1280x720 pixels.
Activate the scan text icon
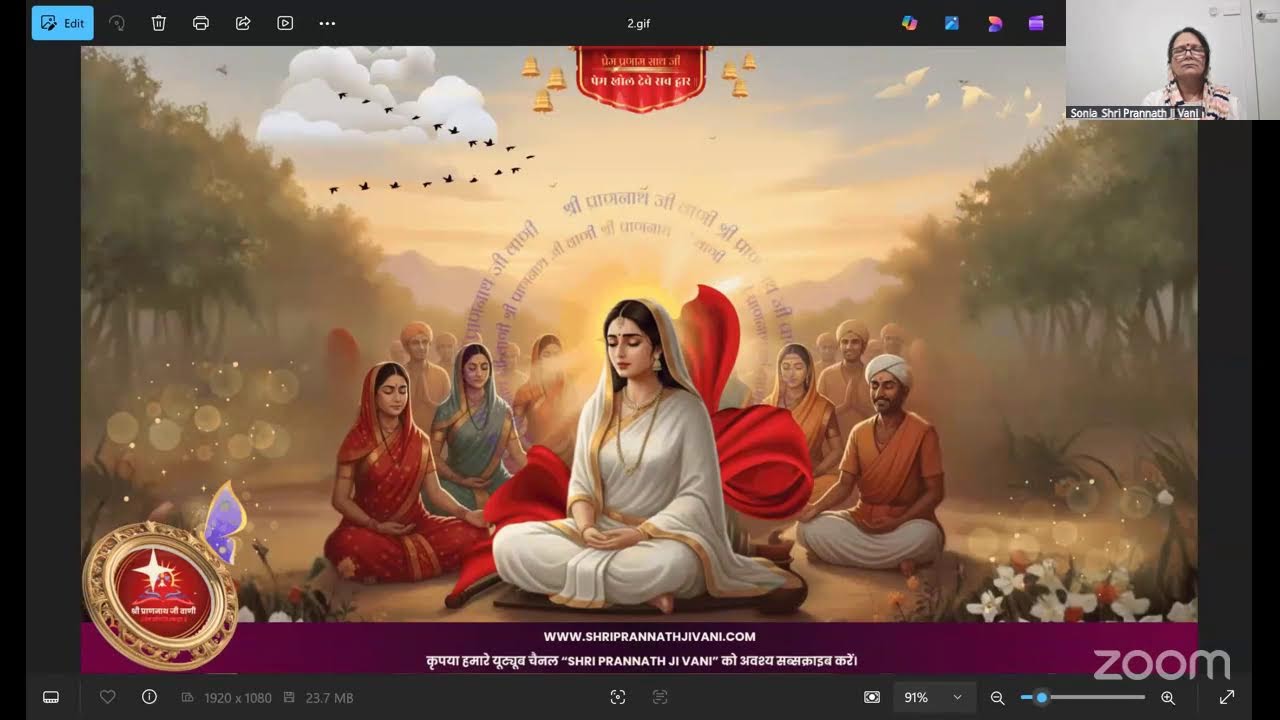click(x=660, y=697)
